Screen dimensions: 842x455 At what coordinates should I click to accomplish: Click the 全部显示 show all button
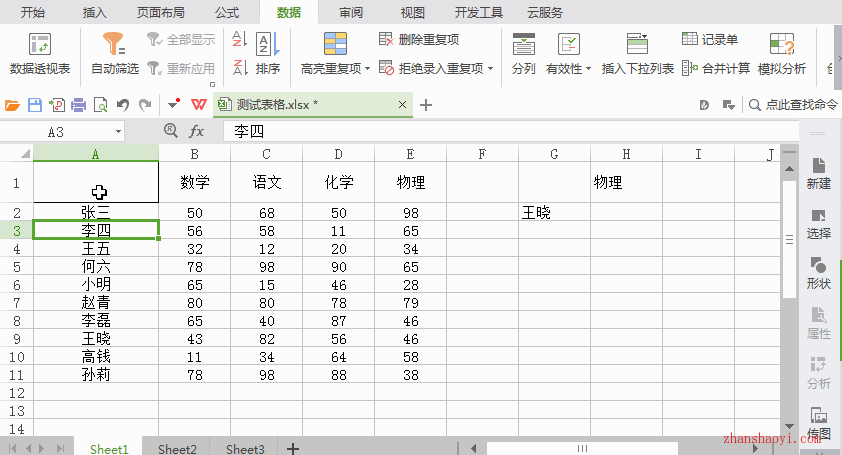coord(181,39)
